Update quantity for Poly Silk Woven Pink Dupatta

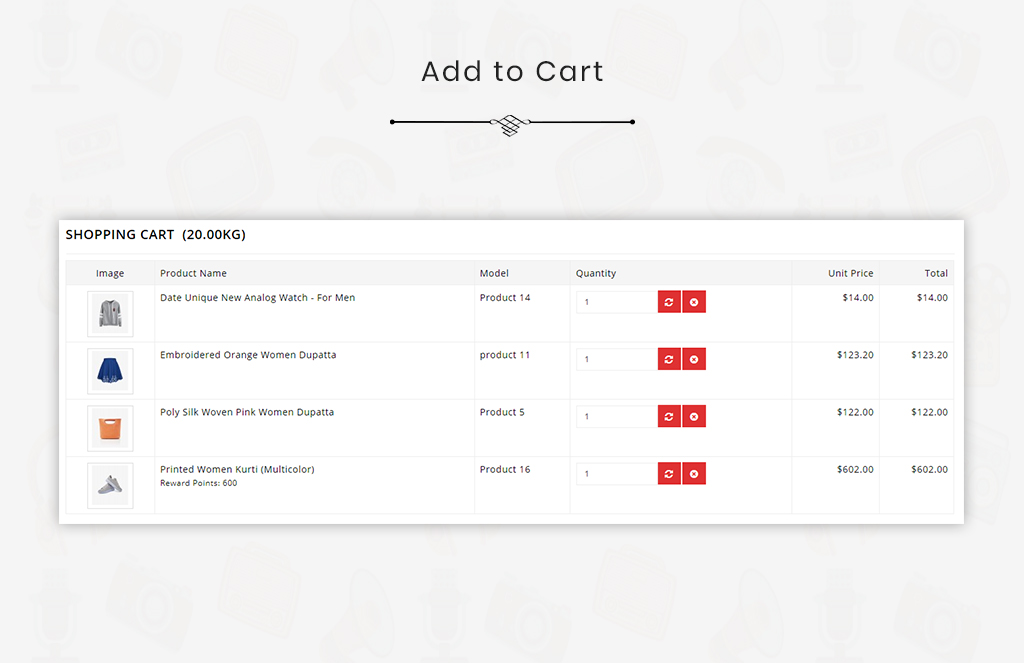pos(669,416)
